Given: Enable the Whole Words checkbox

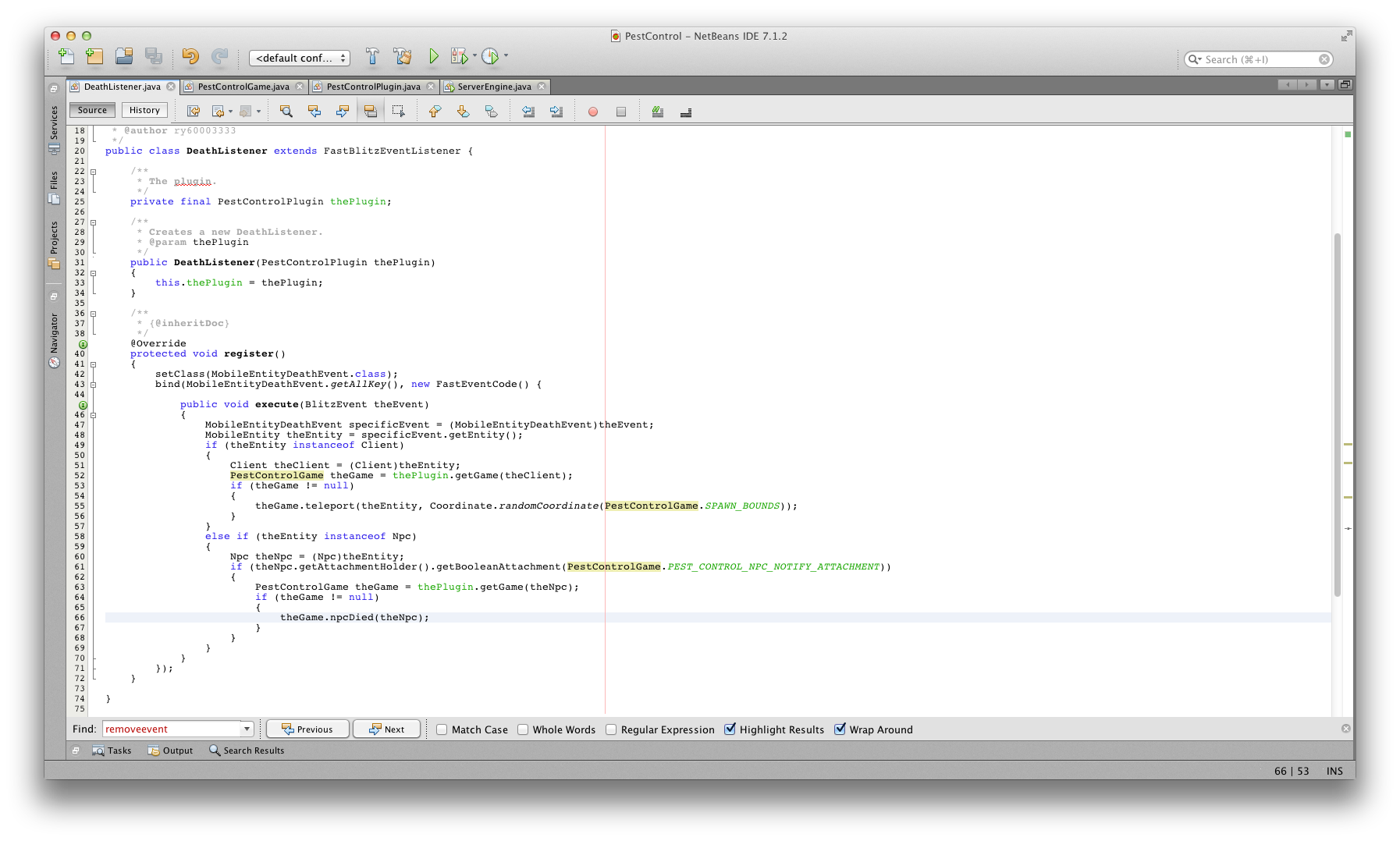Looking at the screenshot, I should [x=523, y=729].
